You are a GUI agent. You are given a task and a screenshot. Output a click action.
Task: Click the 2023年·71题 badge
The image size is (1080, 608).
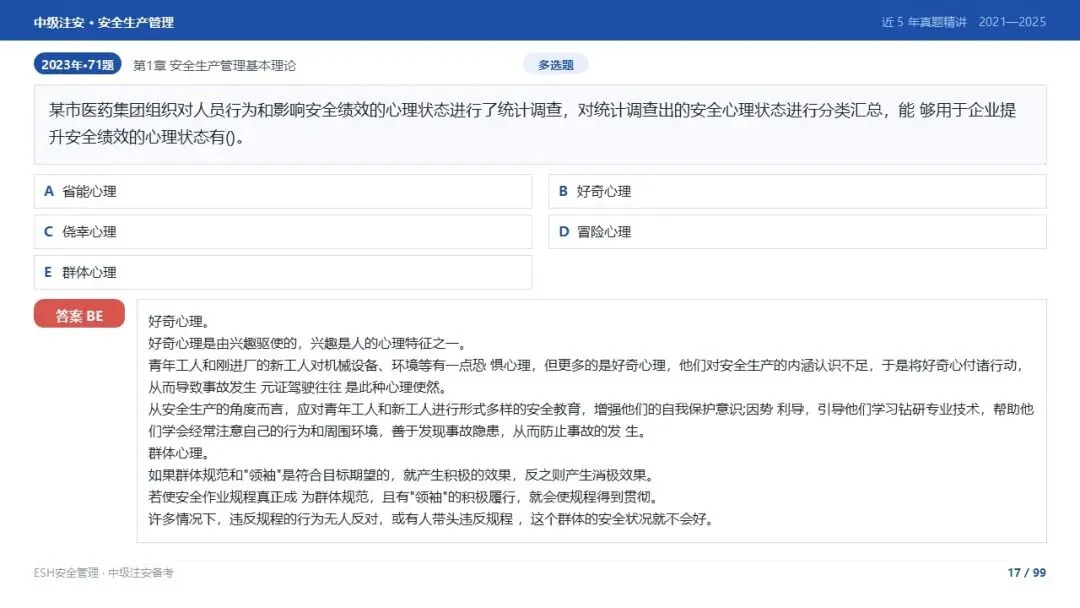click(x=77, y=64)
